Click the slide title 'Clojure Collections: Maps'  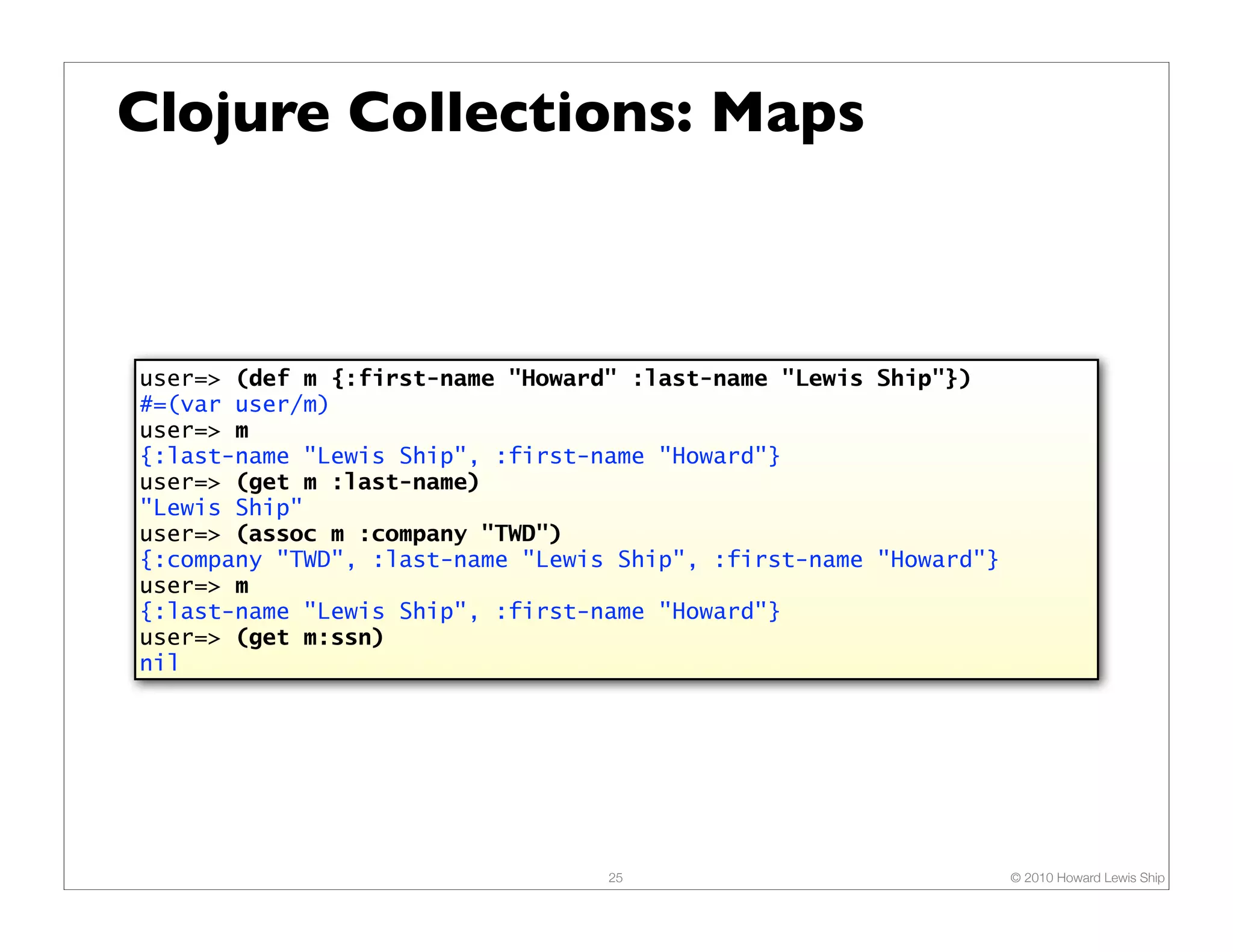click(x=490, y=113)
